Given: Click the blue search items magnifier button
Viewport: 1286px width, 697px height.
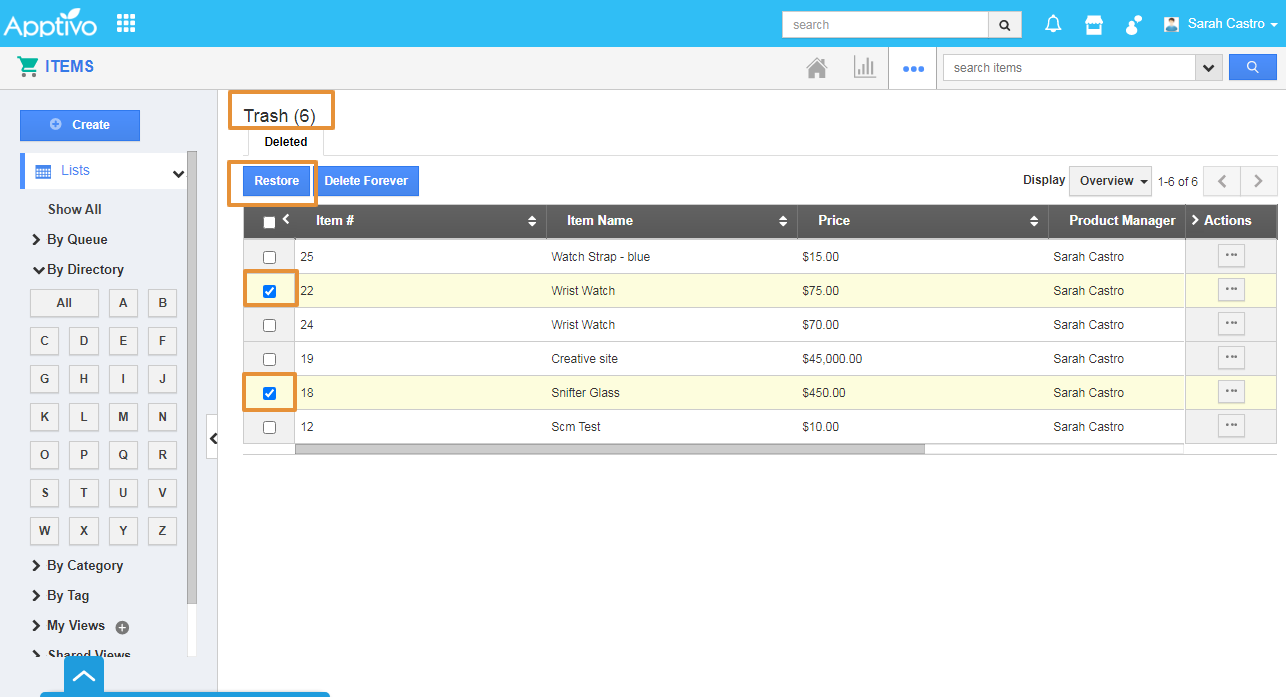Looking at the screenshot, I should tap(1252, 68).
